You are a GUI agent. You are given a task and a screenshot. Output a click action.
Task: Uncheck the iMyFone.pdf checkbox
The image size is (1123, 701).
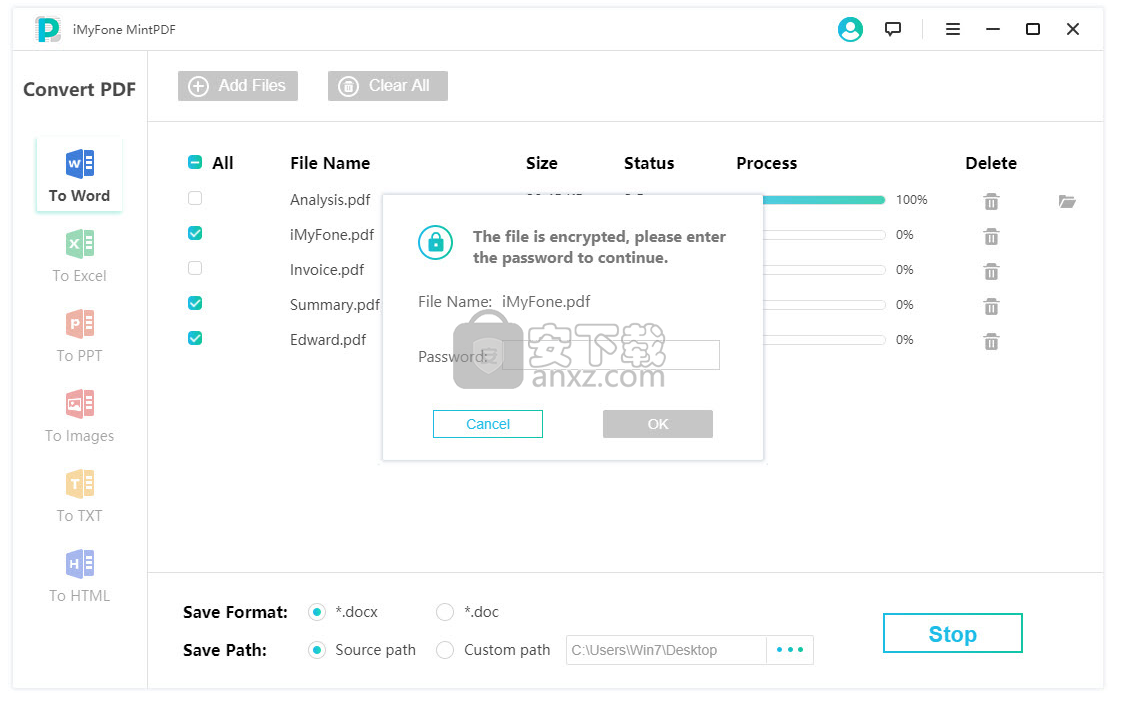coord(195,233)
